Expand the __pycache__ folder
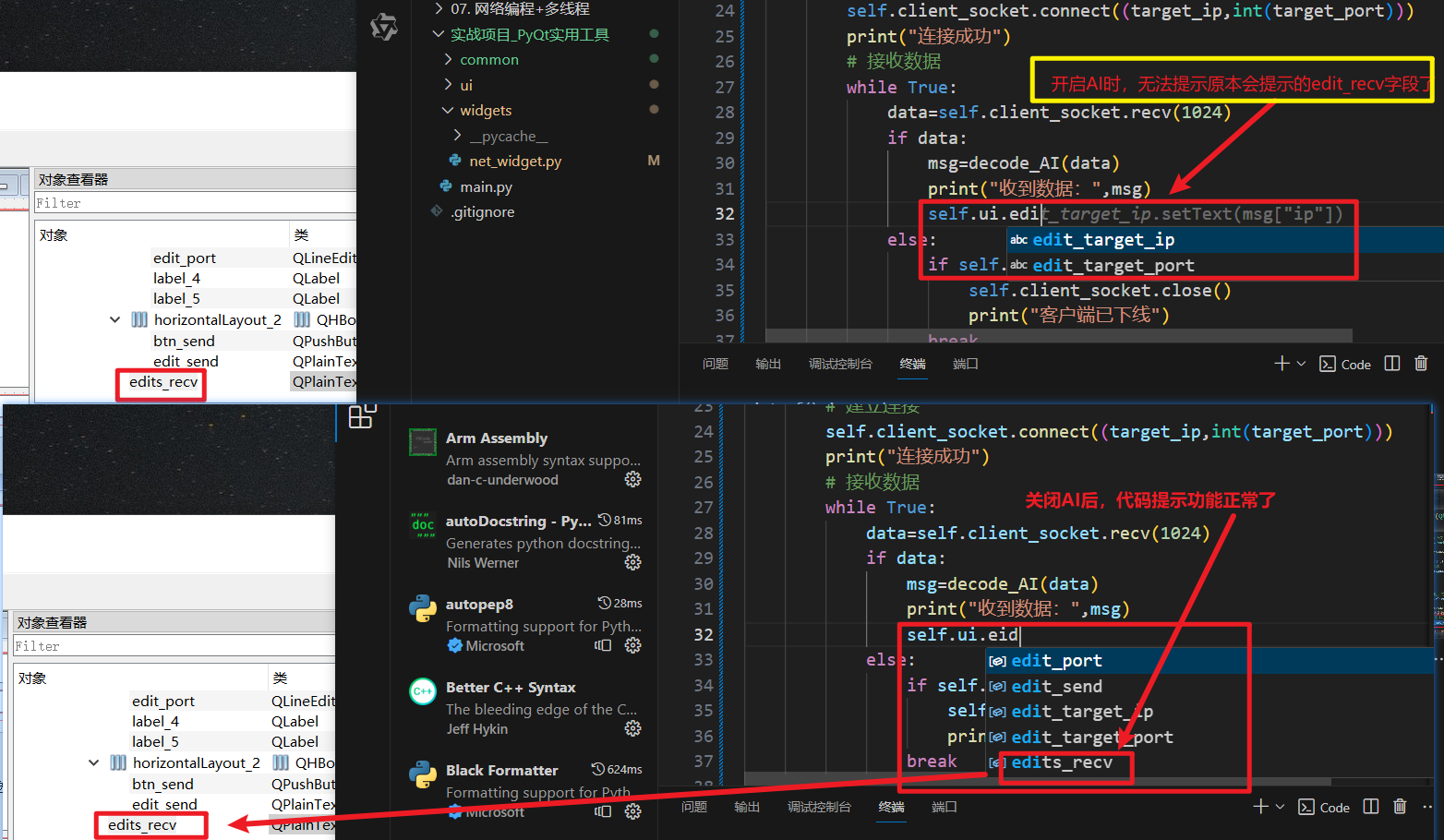 tap(458, 136)
